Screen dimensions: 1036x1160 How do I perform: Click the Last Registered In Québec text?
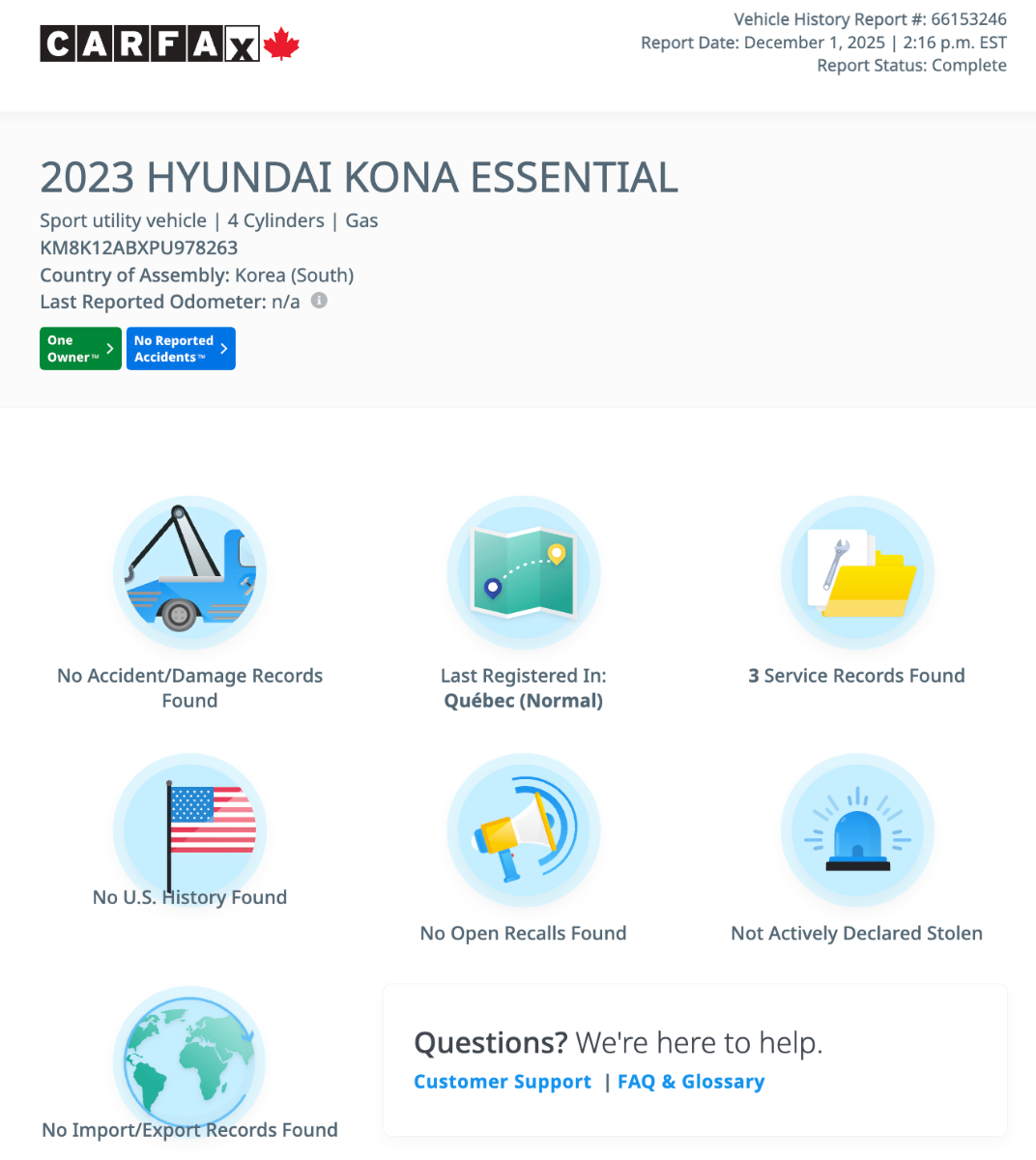click(523, 687)
